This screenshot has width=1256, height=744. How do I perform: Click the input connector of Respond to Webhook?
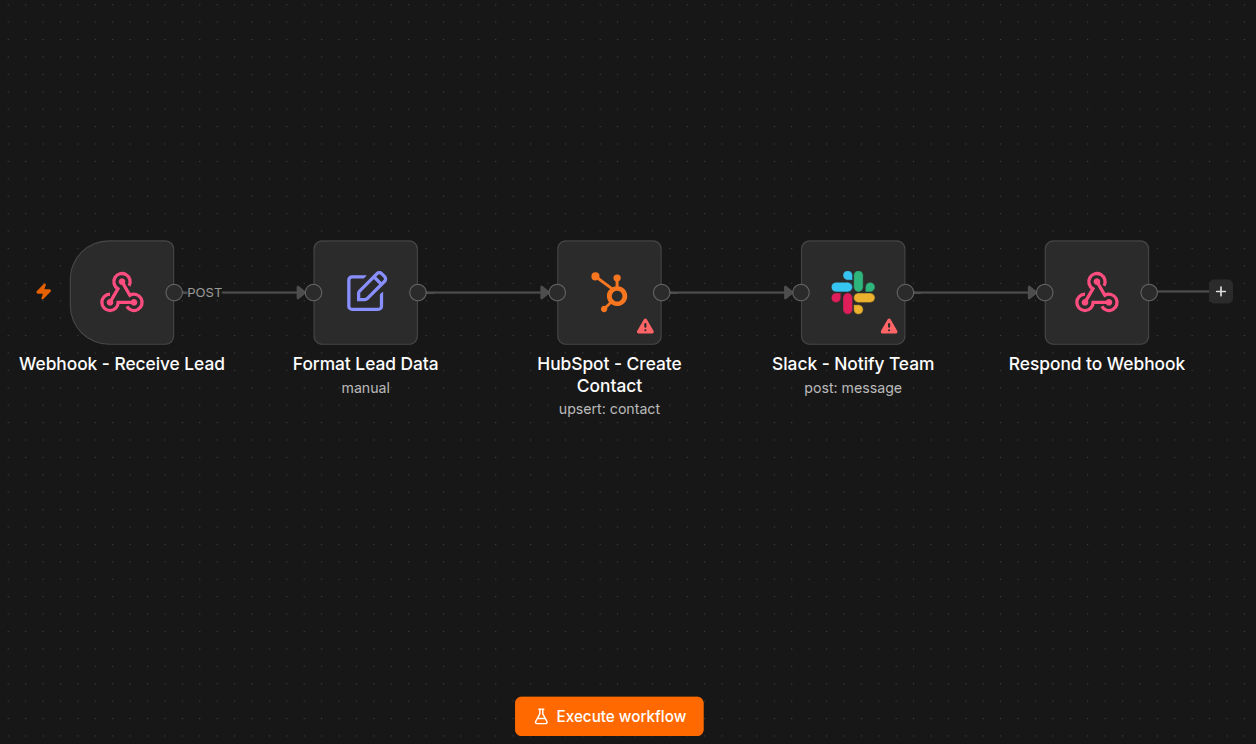point(1045,292)
